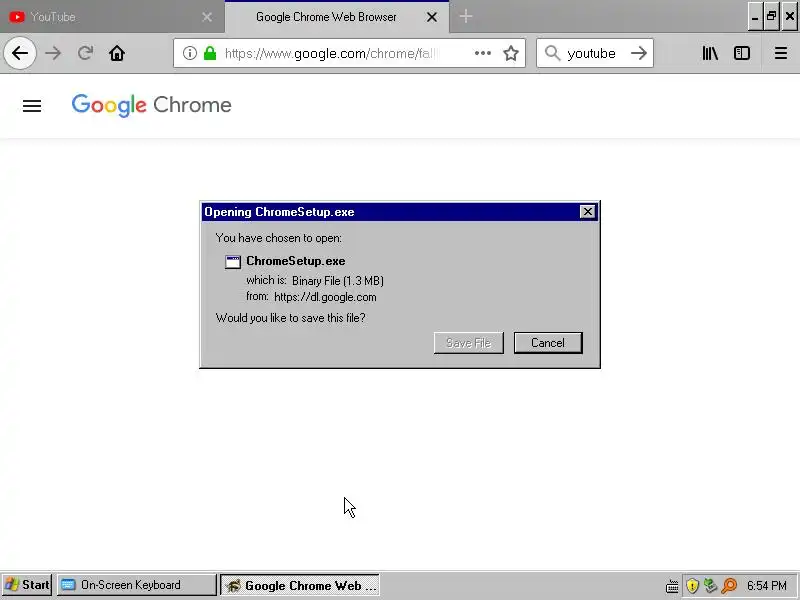Open the Firefox hamburger application menu
Viewport: 800px width, 600px height.
point(781,53)
